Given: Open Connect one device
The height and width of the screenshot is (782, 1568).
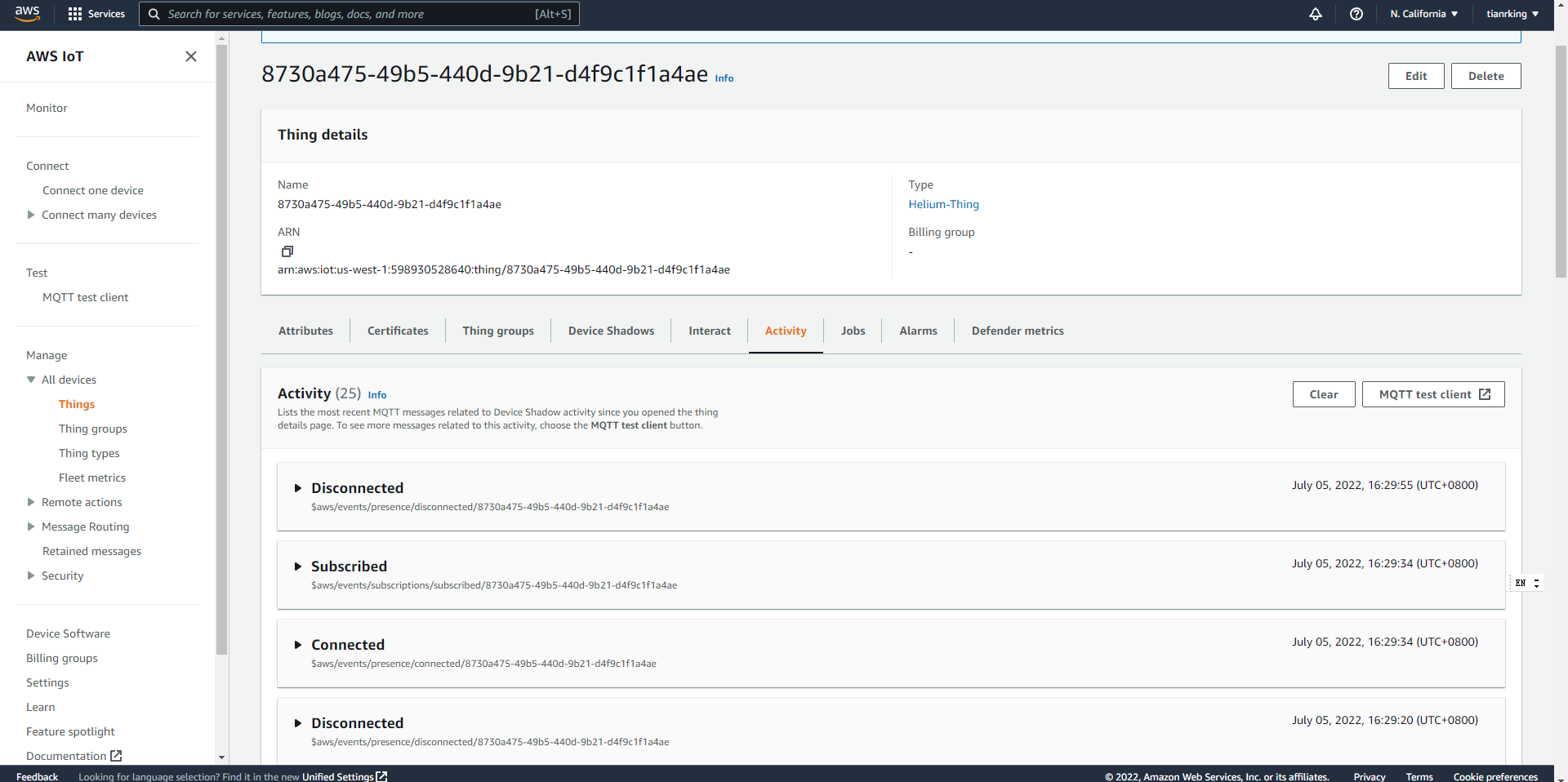Looking at the screenshot, I should [93, 190].
